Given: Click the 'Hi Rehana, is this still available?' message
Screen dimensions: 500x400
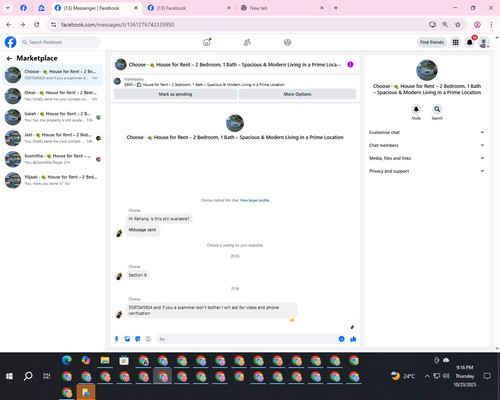Looking at the screenshot, I should 159,219.
